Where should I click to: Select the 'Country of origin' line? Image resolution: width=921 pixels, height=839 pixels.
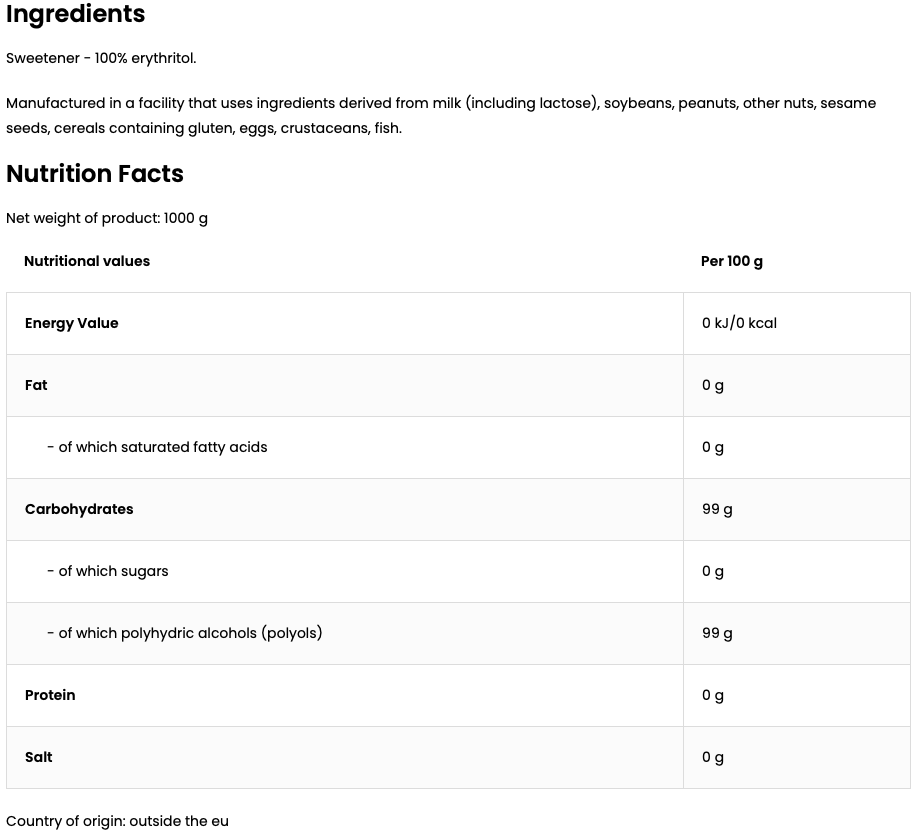[x=117, y=821]
